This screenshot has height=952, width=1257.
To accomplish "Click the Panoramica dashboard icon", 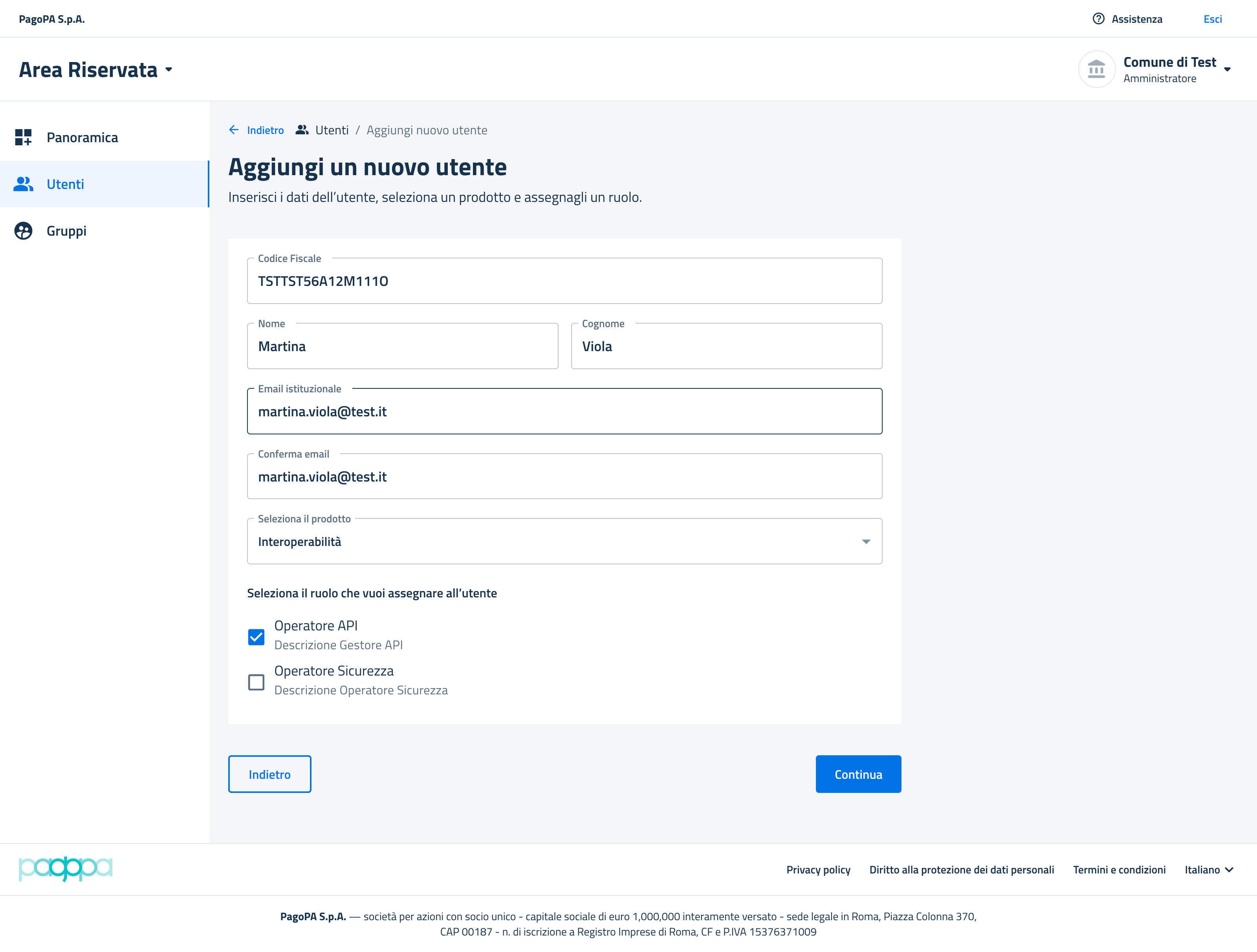I will pos(23,137).
